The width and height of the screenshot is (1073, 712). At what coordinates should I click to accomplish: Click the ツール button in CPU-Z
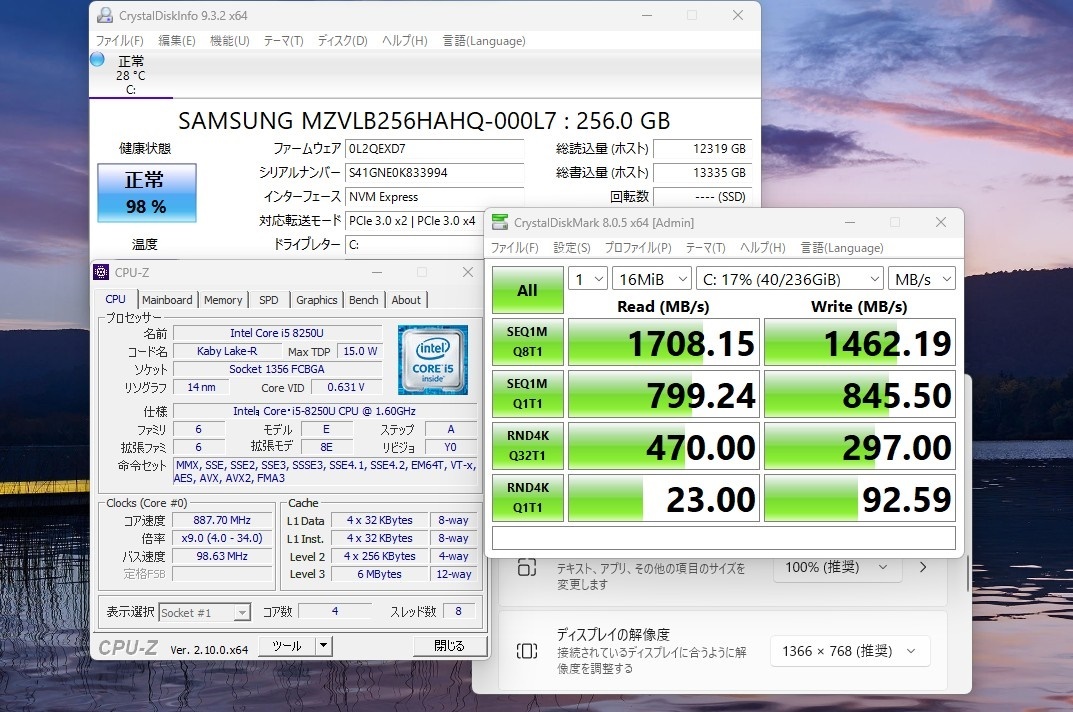[x=287, y=646]
